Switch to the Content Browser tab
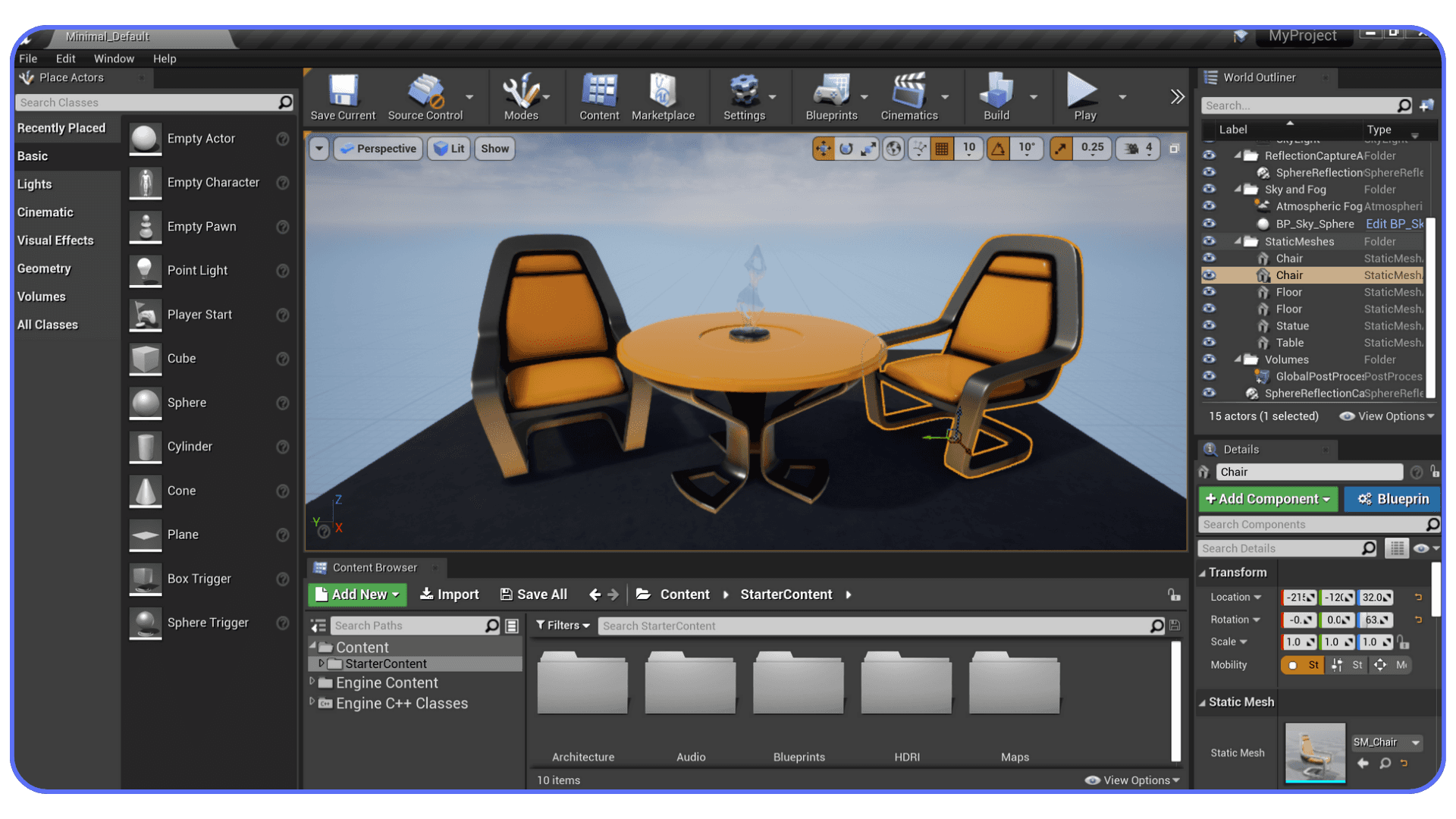1456x819 pixels. [375, 567]
